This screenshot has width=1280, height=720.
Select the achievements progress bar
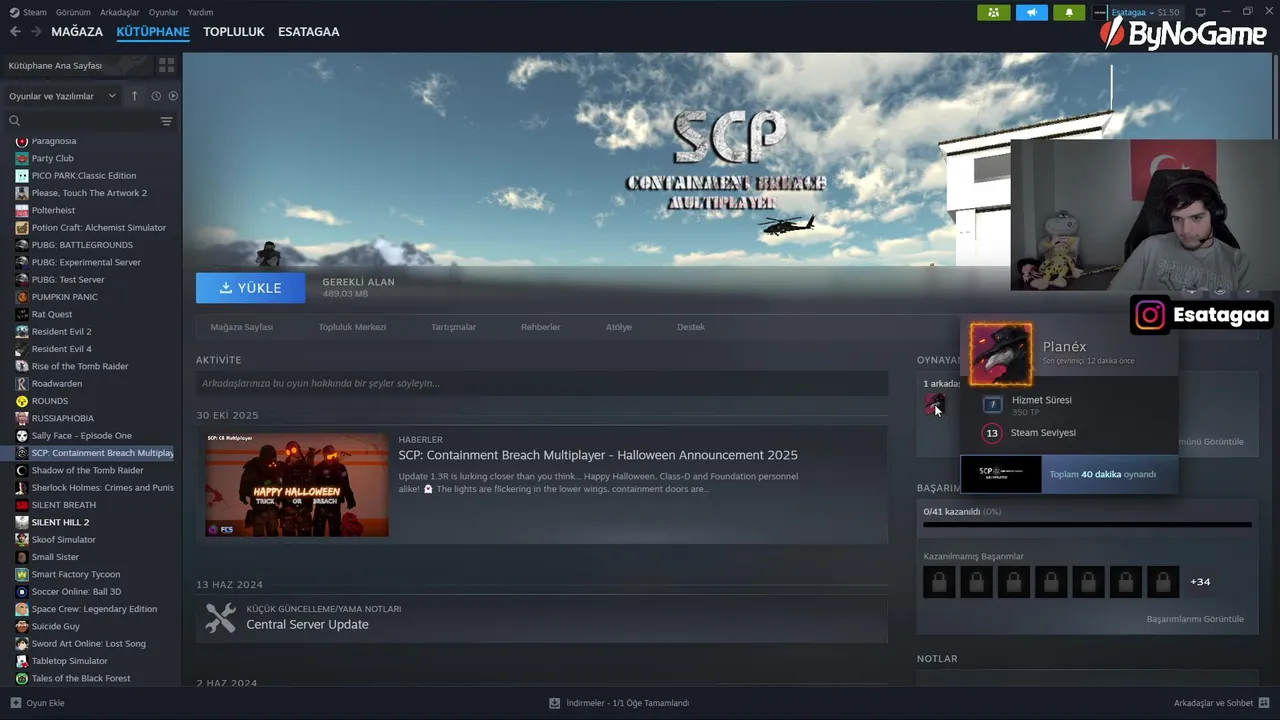(x=1087, y=524)
